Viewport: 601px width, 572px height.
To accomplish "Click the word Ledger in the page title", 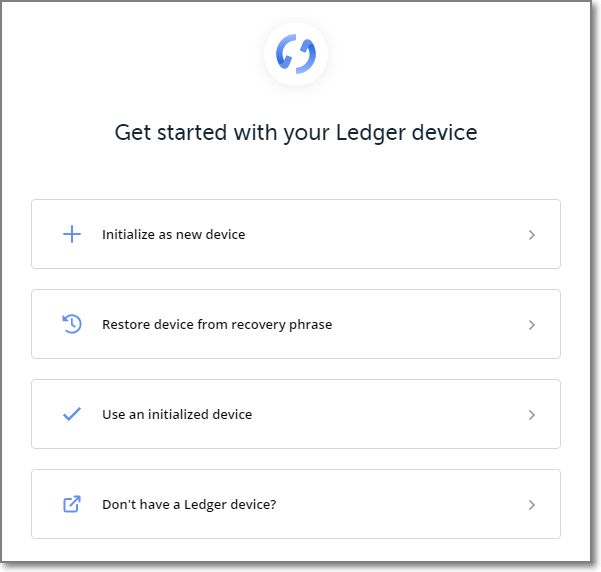I will pos(368,132).
